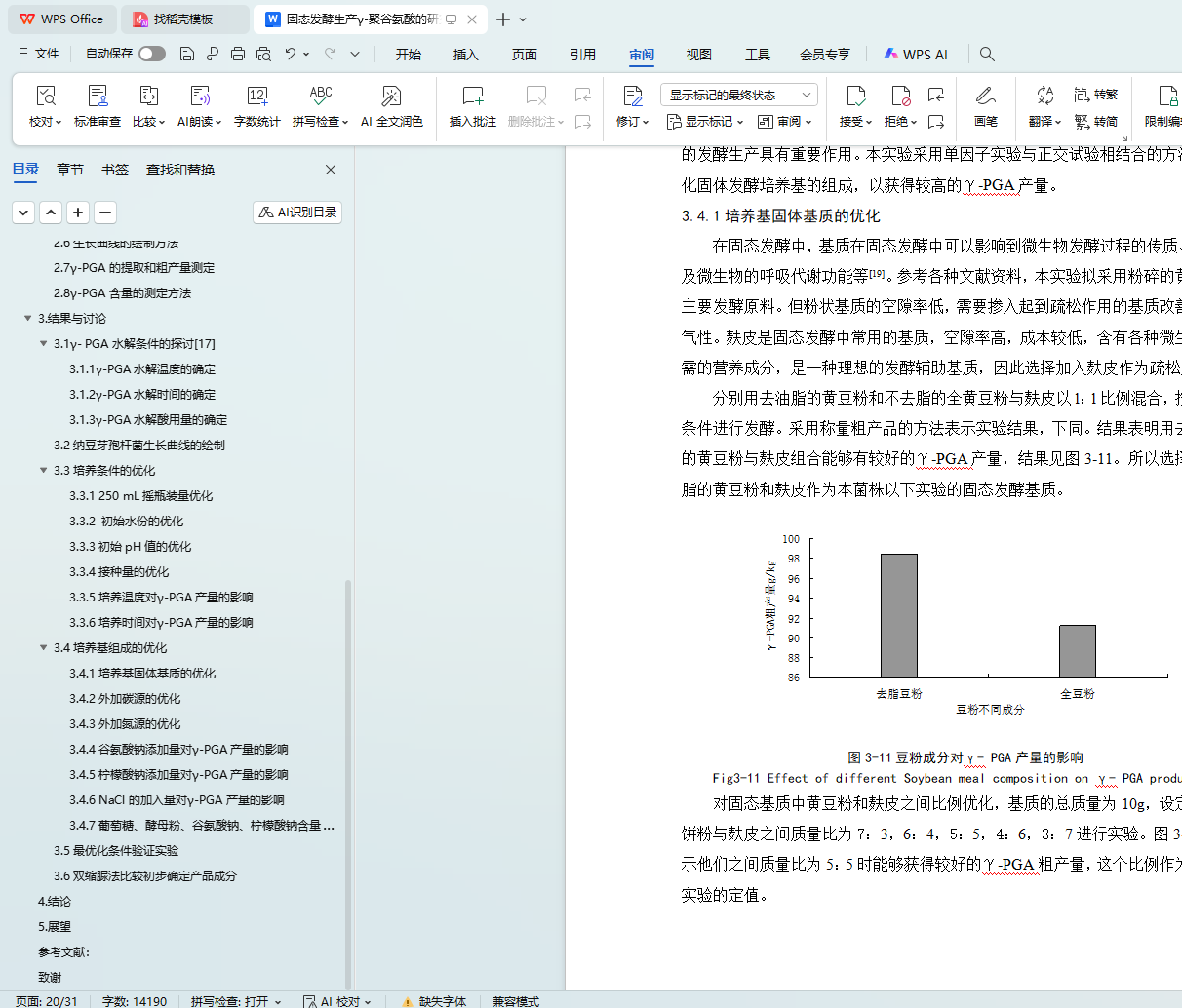Collapse the 3.3 培养条件的优化 section
This screenshot has width=1182, height=1008.
click(43, 470)
